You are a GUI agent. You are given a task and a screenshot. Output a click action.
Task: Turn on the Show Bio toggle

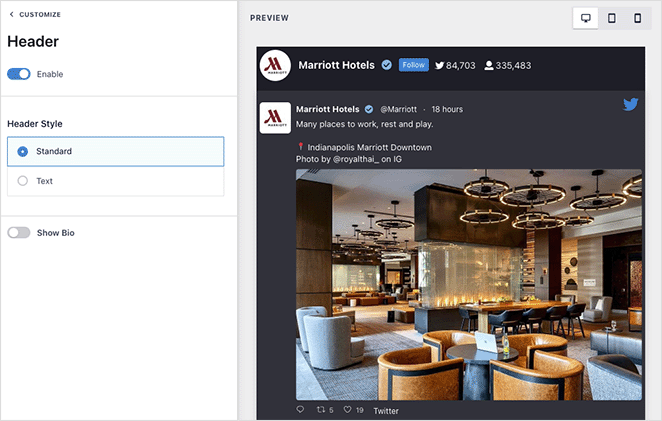[19, 233]
